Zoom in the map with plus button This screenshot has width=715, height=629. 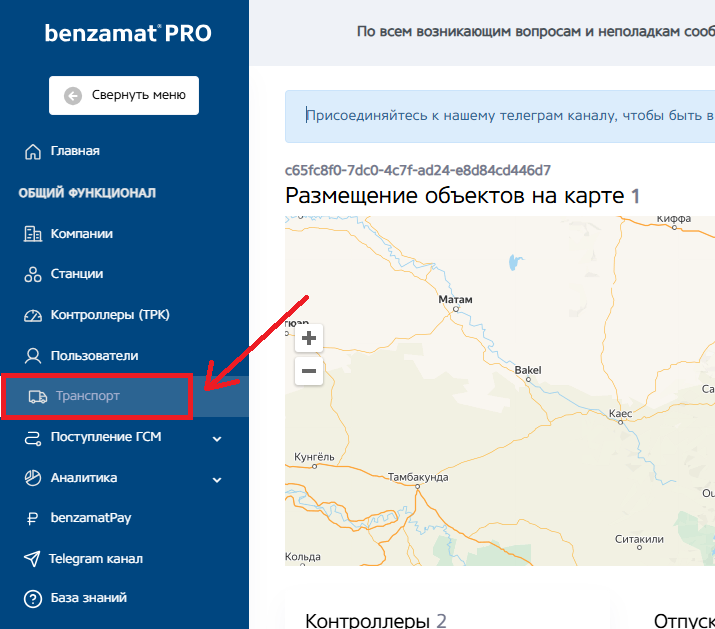(x=309, y=338)
